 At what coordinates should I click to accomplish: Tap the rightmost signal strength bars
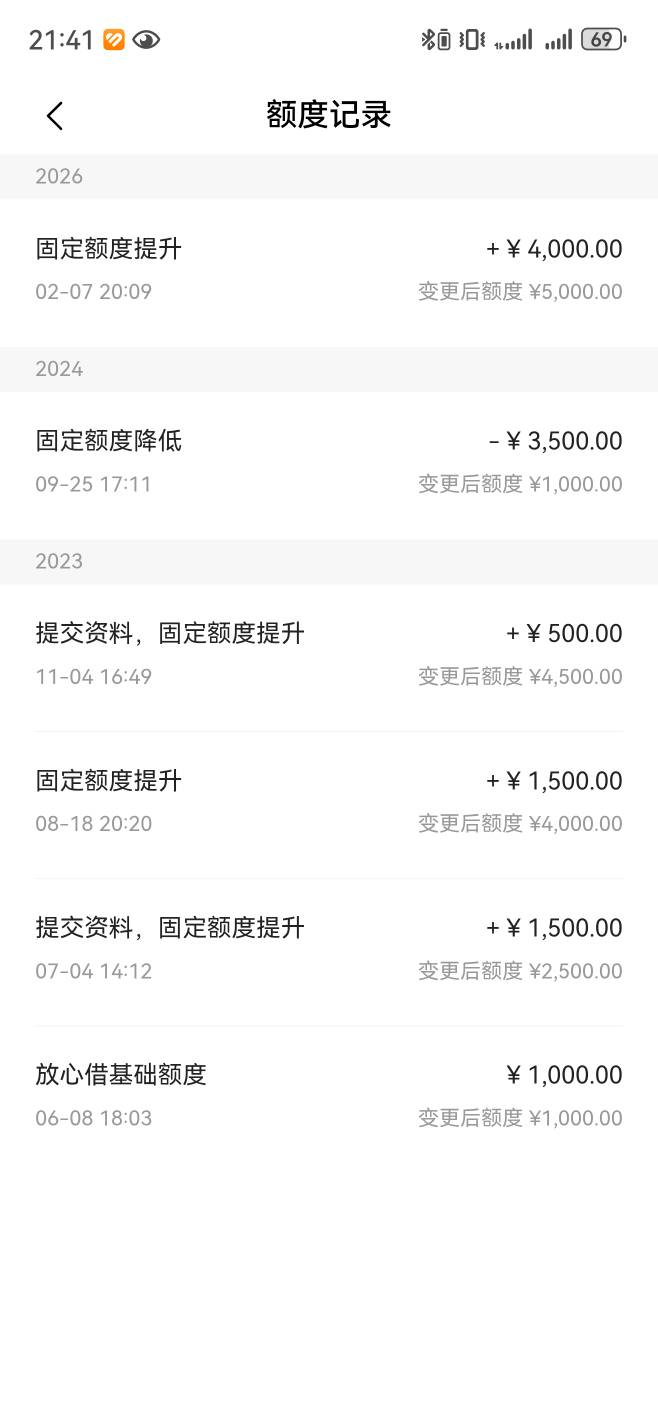coord(558,40)
